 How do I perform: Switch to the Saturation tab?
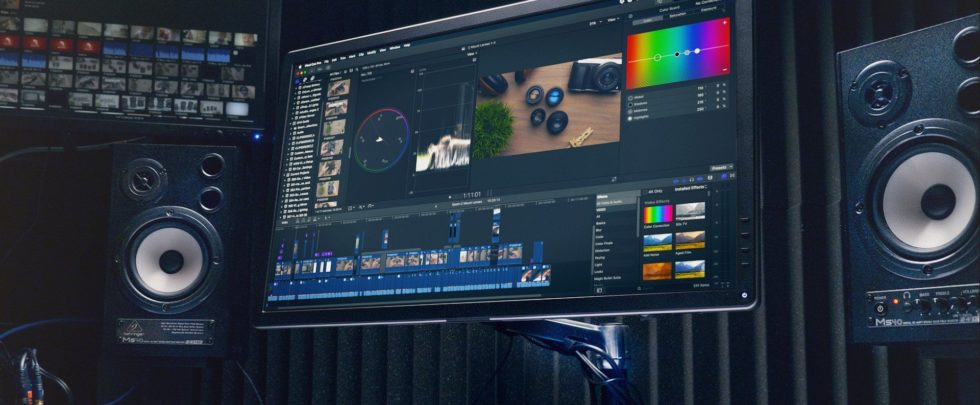click(x=676, y=14)
